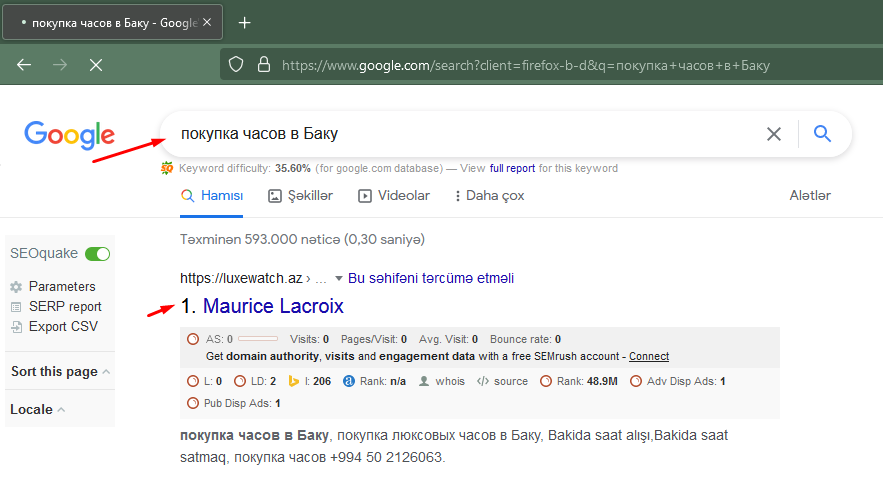883x482 pixels.
Task: Click 'Bounce rate: 0' metric
Action: (x=525, y=339)
